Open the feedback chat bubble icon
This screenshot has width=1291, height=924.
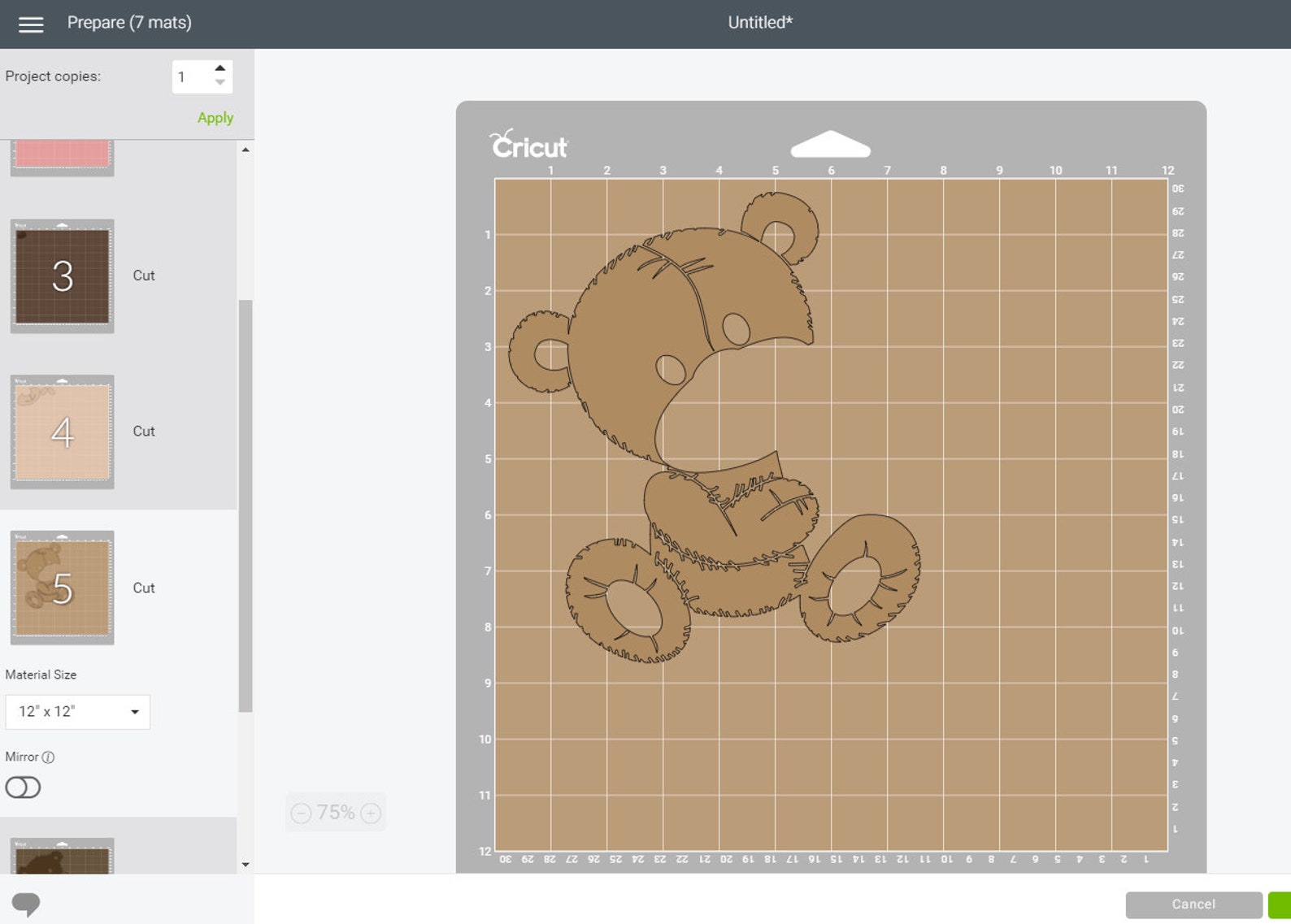(x=26, y=904)
